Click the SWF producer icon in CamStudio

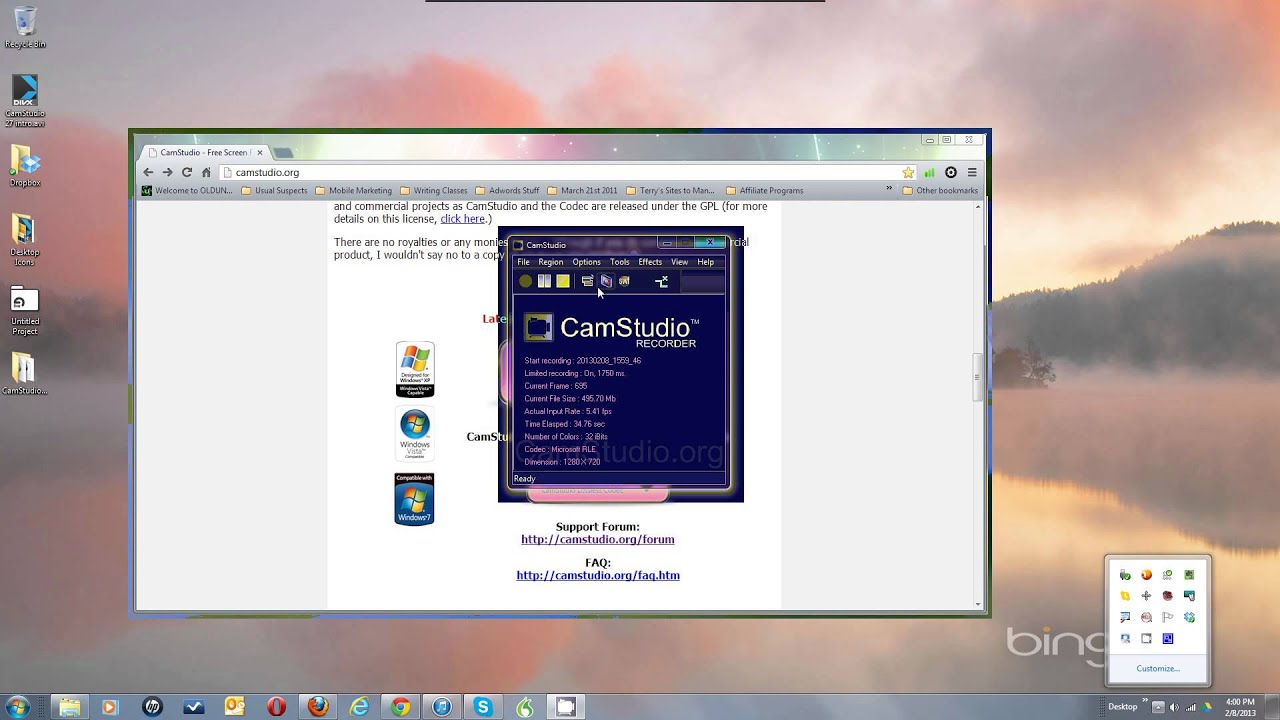coord(624,282)
